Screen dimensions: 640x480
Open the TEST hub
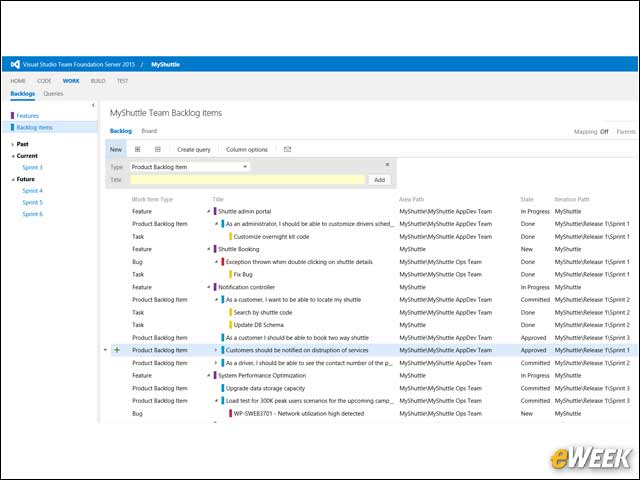tap(122, 81)
